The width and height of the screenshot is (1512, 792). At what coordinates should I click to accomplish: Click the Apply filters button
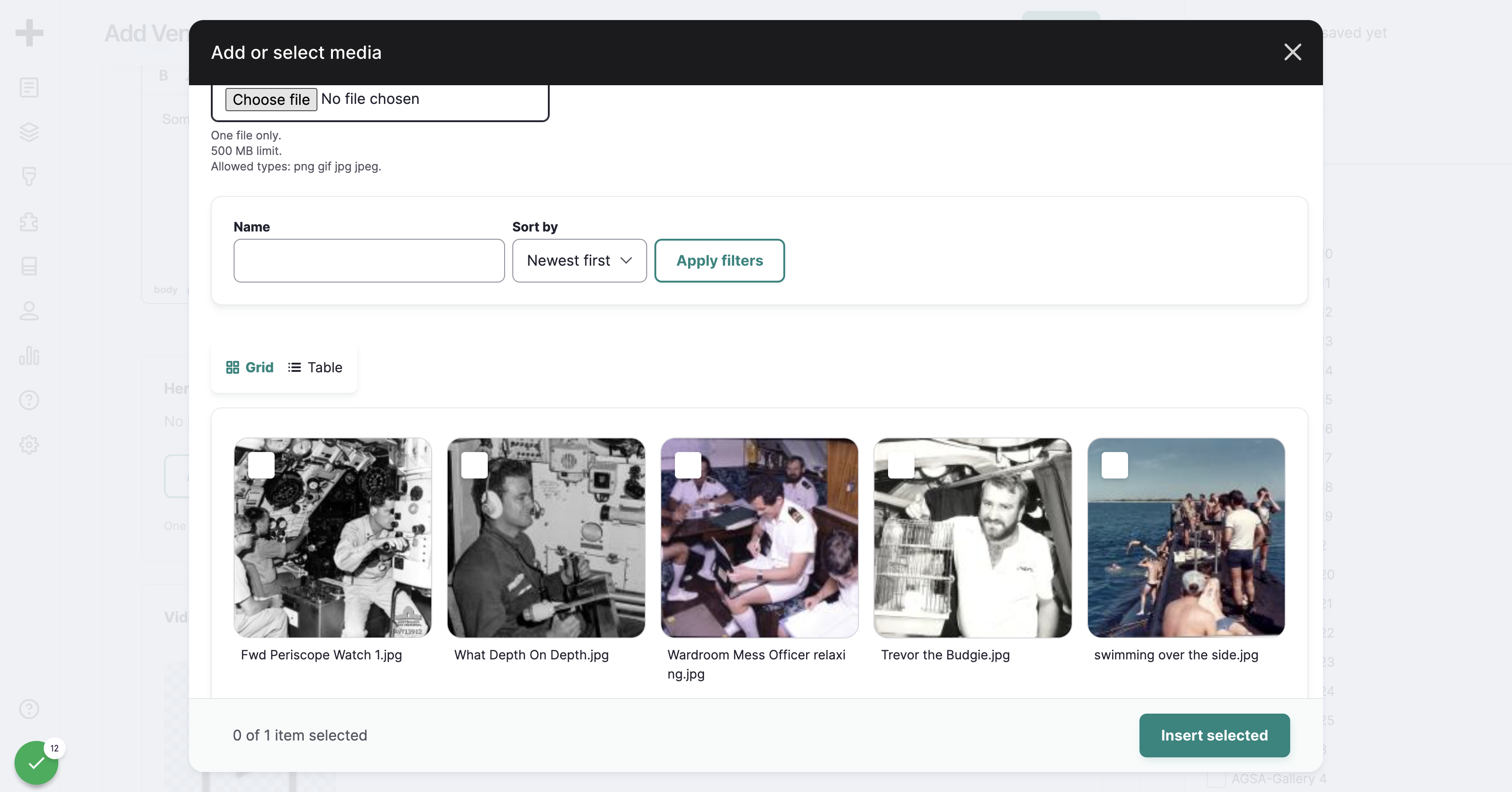tap(720, 261)
